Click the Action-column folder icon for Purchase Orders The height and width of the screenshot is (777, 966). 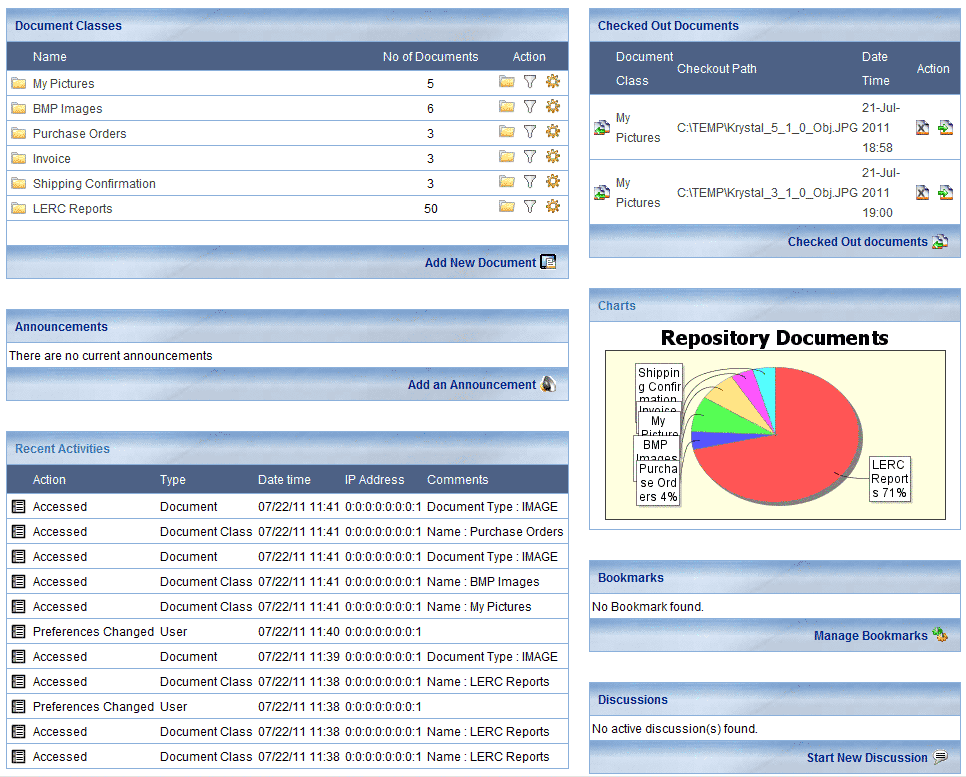506,131
